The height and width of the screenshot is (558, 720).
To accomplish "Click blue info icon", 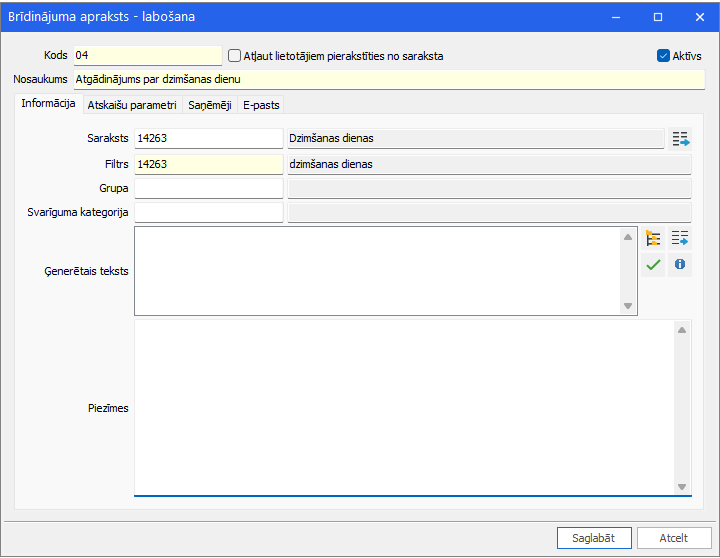I will click(x=680, y=265).
